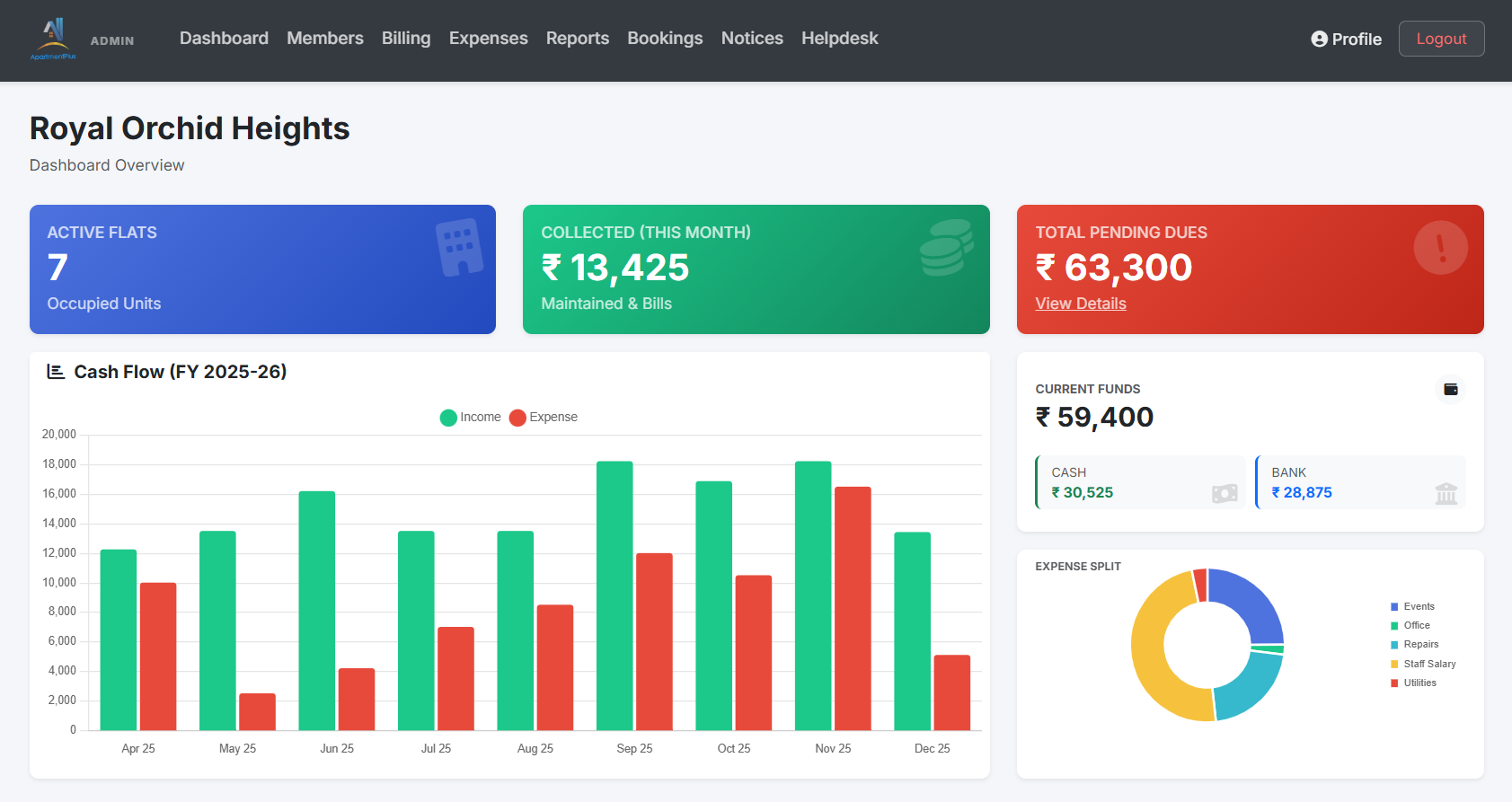
Task: Open the Reports page
Action: click(578, 39)
